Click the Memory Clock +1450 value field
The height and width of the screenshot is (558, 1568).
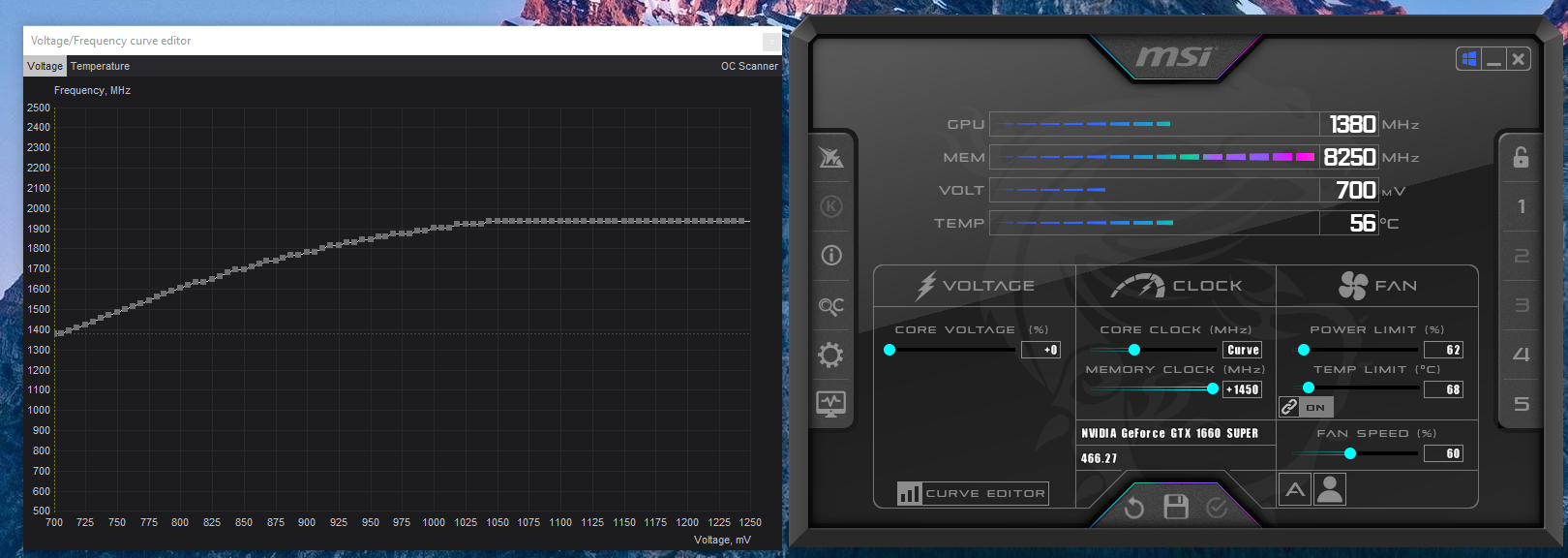pos(1243,389)
